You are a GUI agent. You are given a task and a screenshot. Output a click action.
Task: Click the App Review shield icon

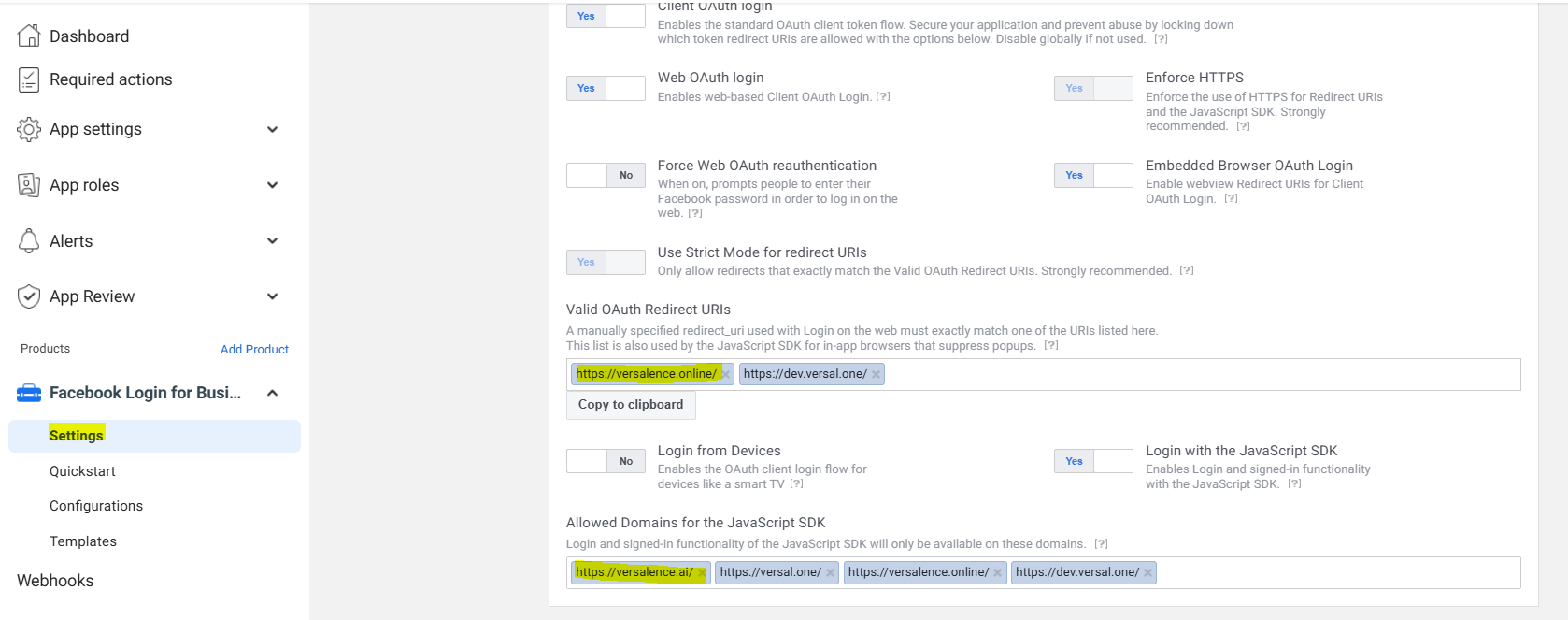[29, 296]
